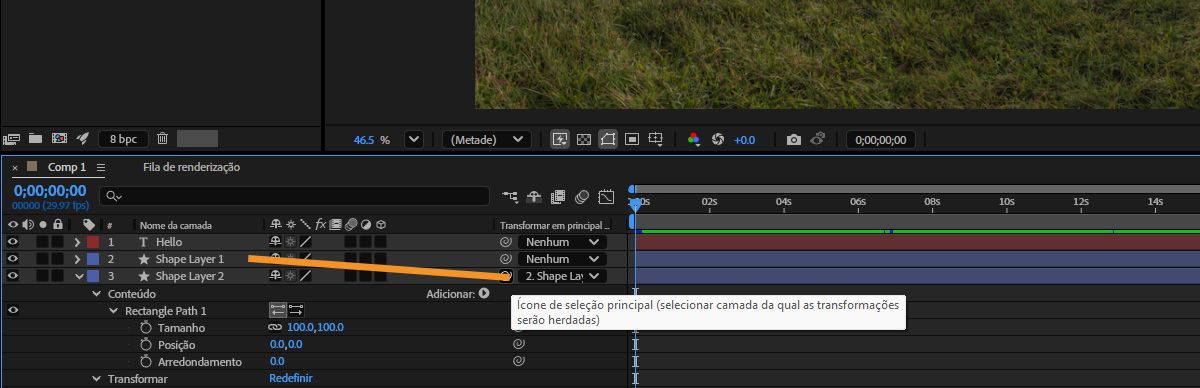1200x388 pixels.
Task: Click Redefinir to reset Transformar
Action: (291, 379)
